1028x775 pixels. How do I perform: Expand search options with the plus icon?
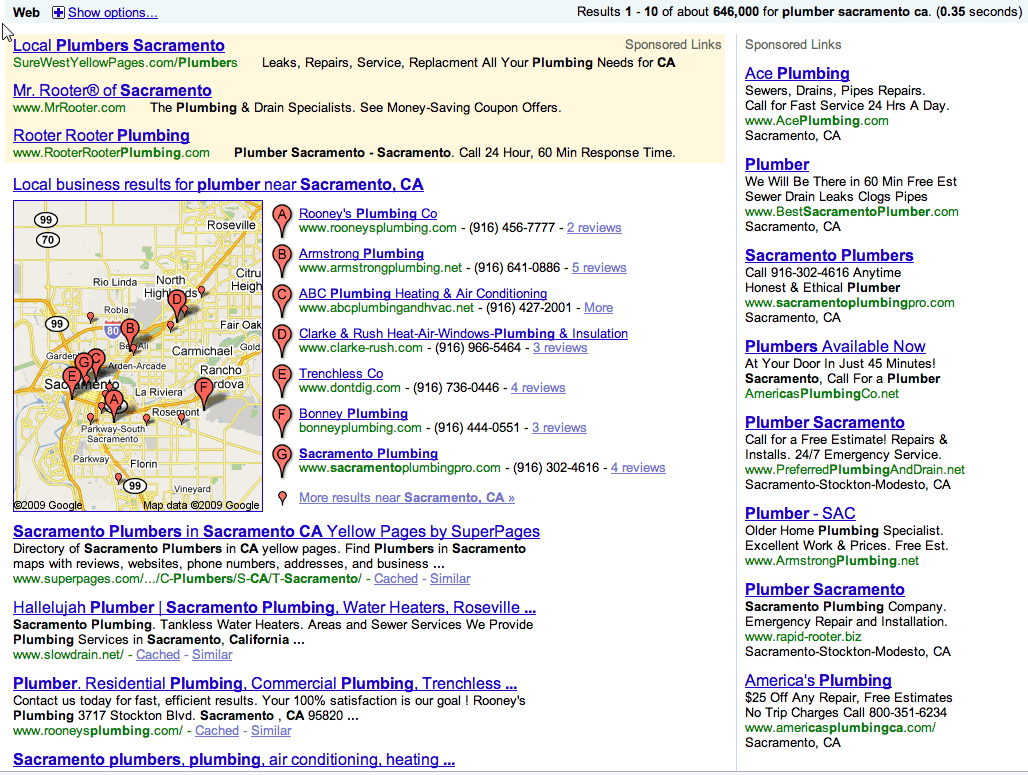click(58, 12)
